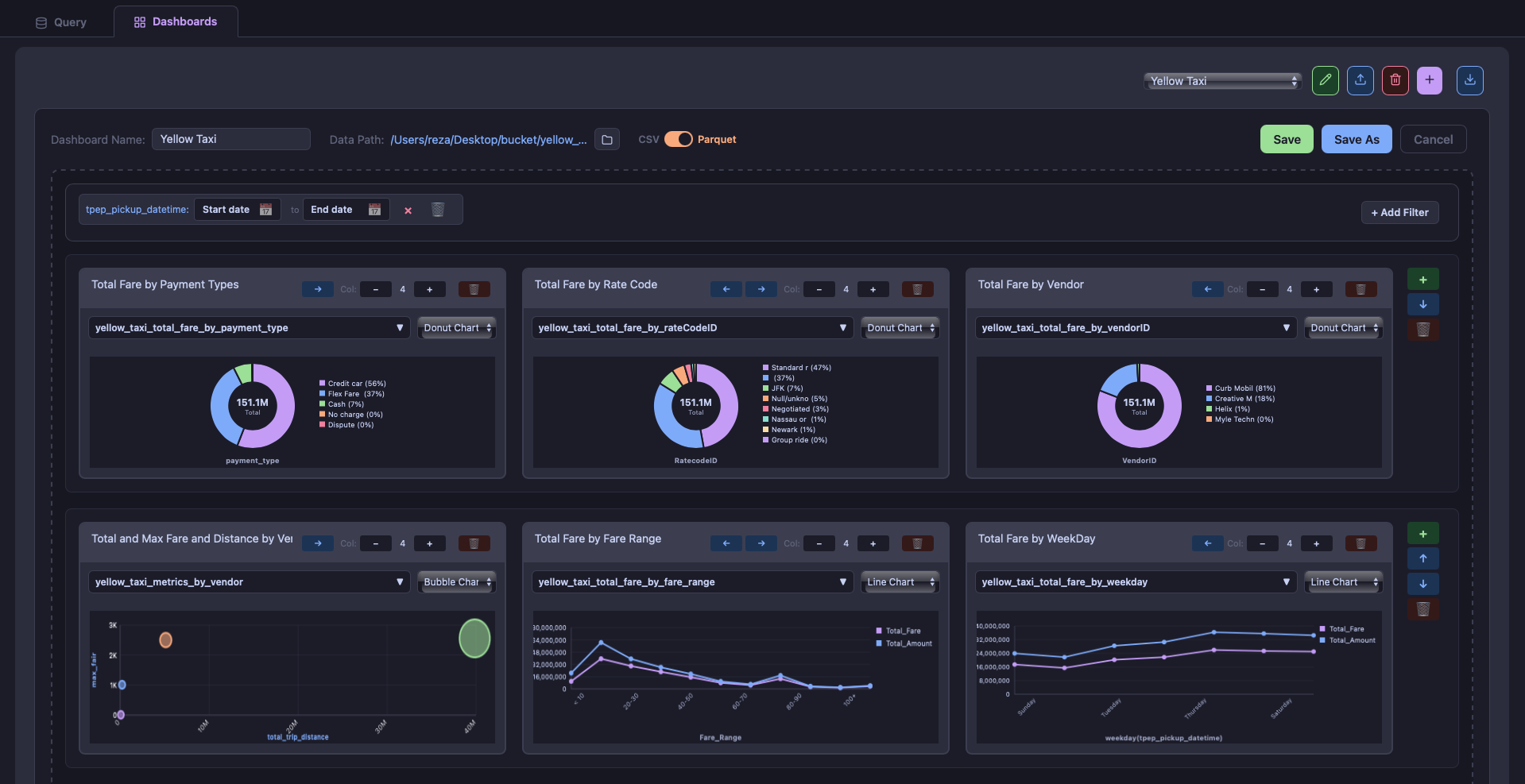The width and height of the screenshot is (1525, 784).
Task: Change the Bubble Chart type dropdown
Action: pyautogui.click(x=456, y=582)
